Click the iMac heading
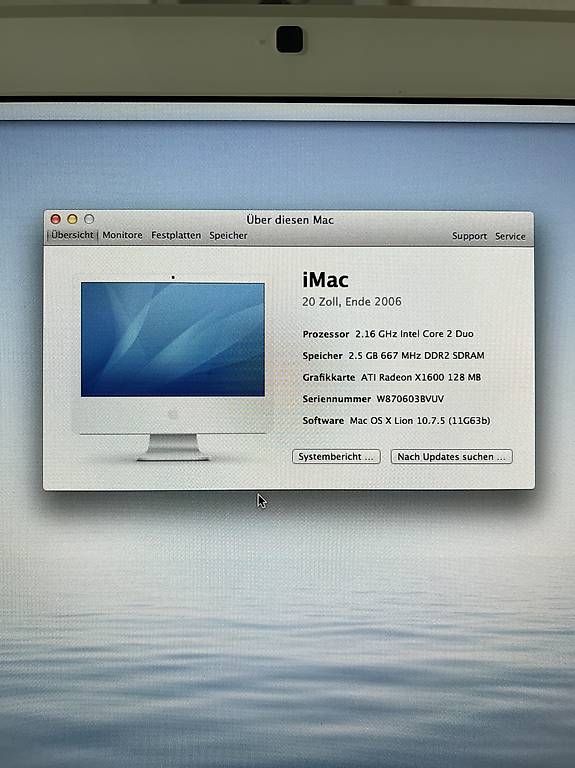The image size is (575, 768). point(325,280)
